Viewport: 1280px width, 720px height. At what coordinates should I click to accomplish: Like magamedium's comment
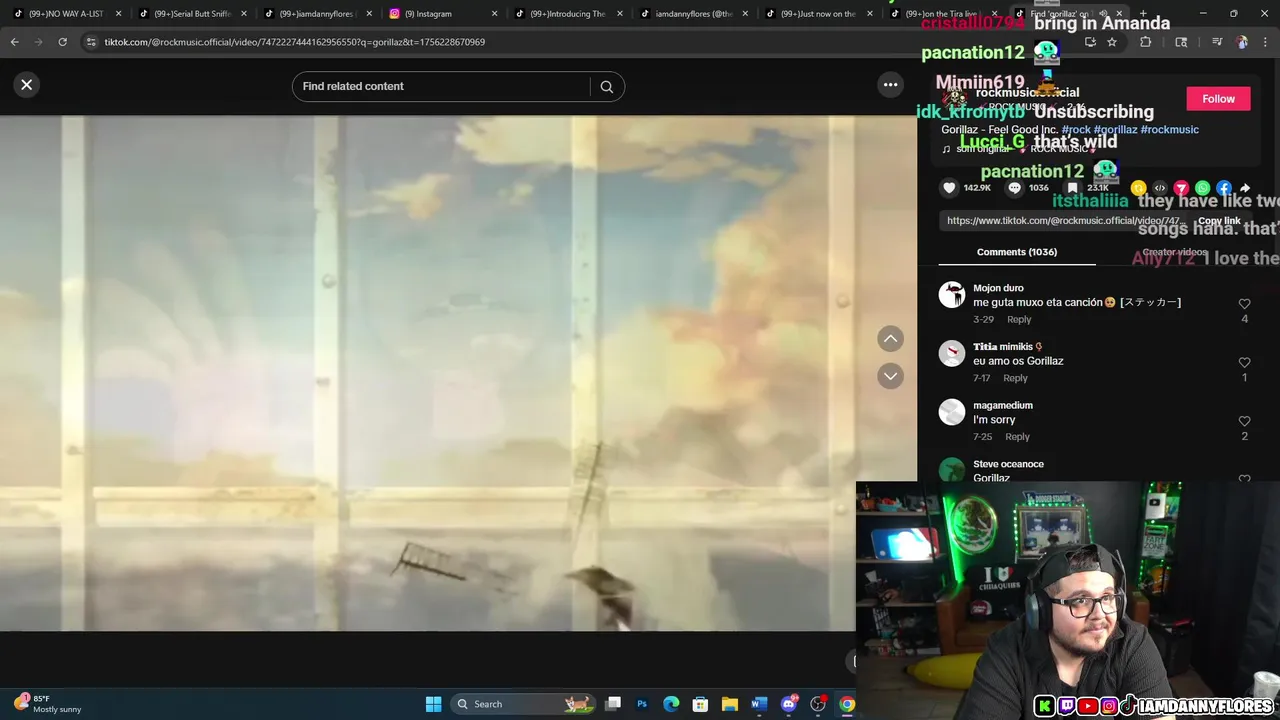(x=1244, y=422)
